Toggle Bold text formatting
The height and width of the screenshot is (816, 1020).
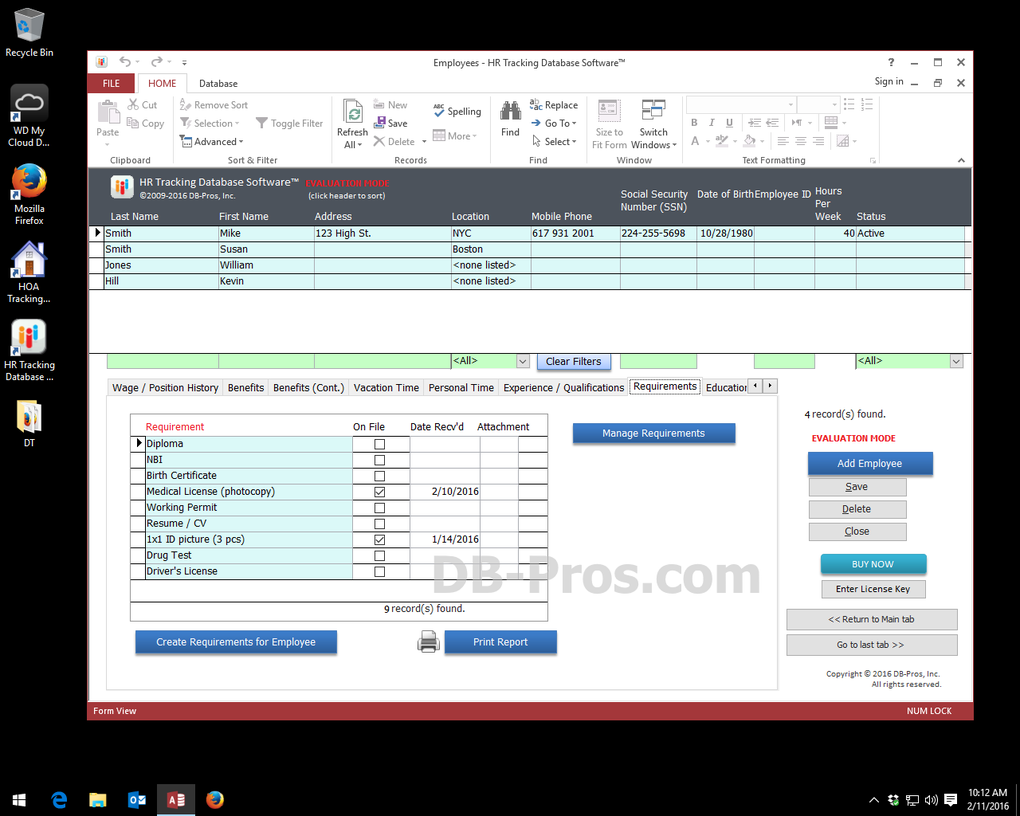click(x=694, y=122)
